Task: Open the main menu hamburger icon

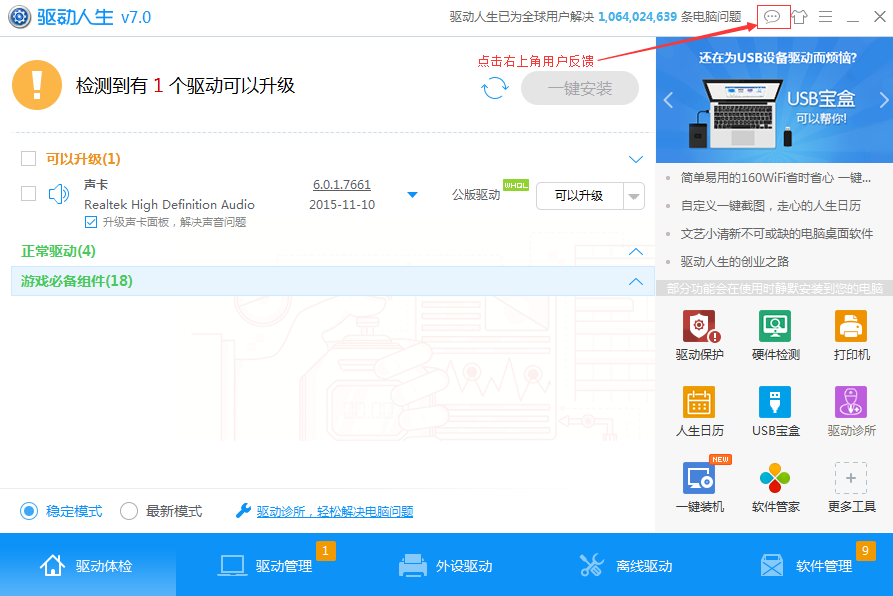Action: click(825, 17)
